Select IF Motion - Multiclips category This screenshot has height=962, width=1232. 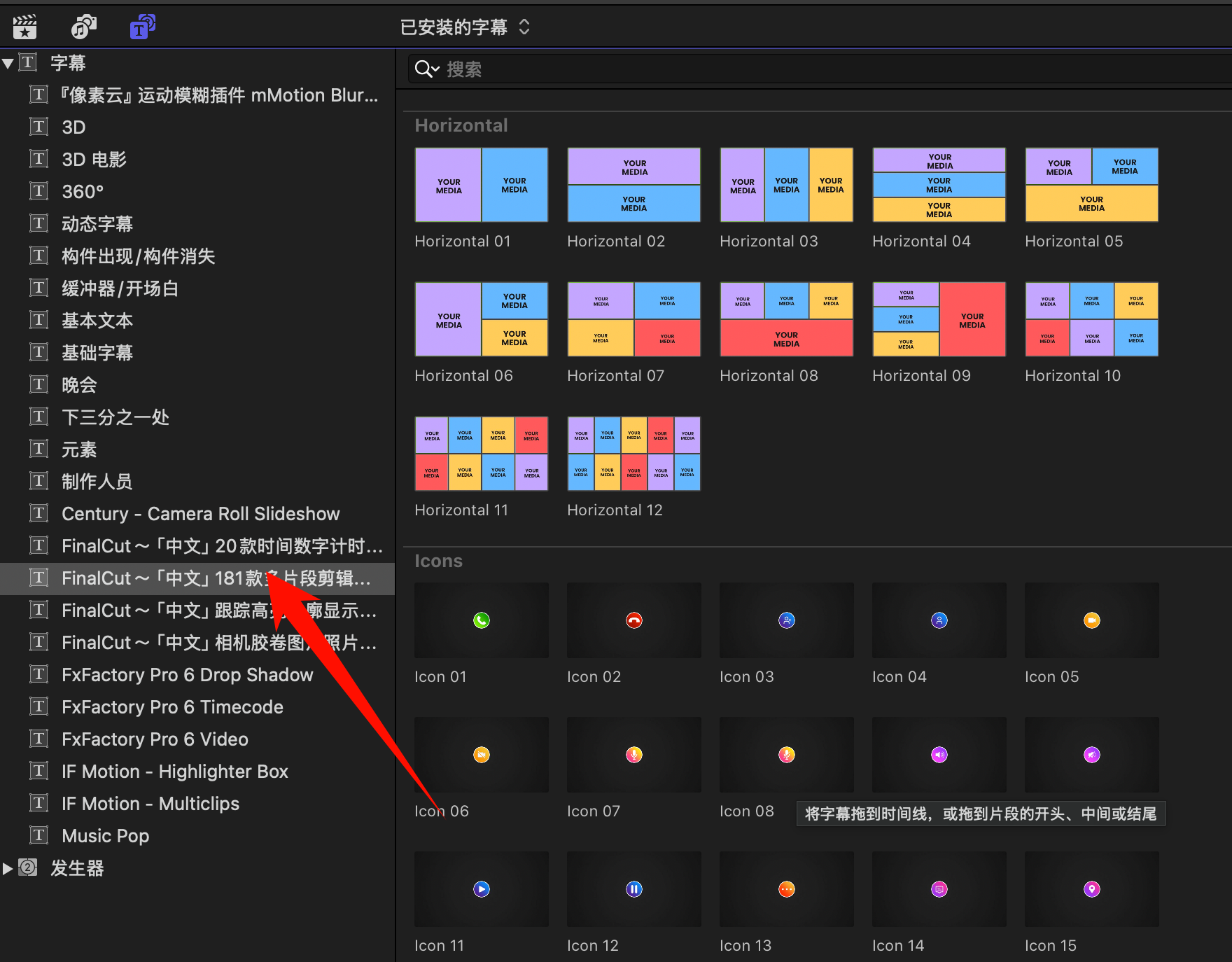150,804
